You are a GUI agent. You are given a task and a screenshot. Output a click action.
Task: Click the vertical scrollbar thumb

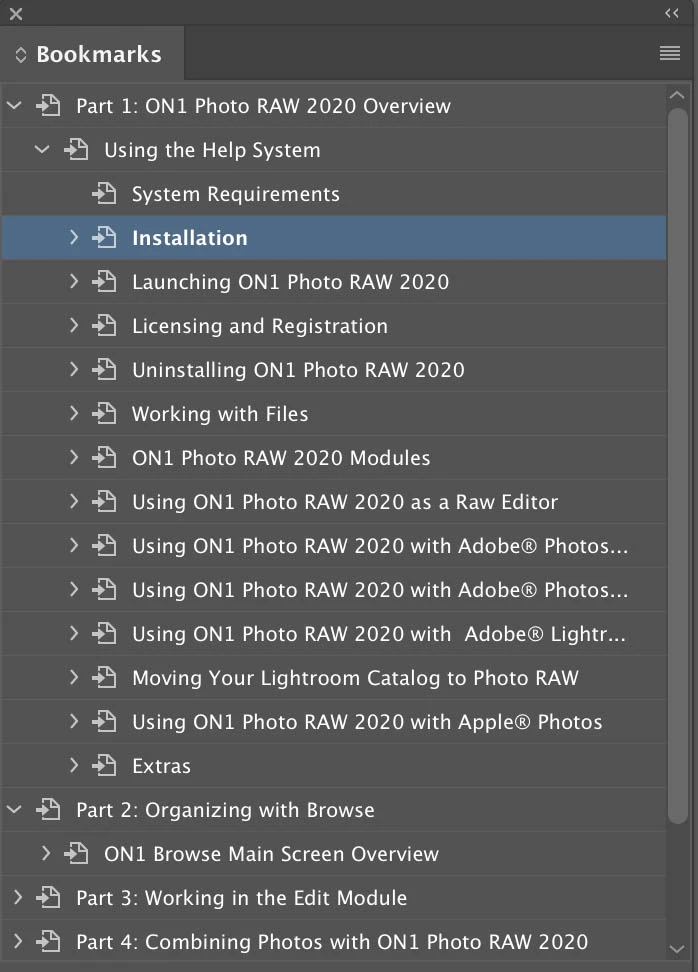tap(678, 466)
